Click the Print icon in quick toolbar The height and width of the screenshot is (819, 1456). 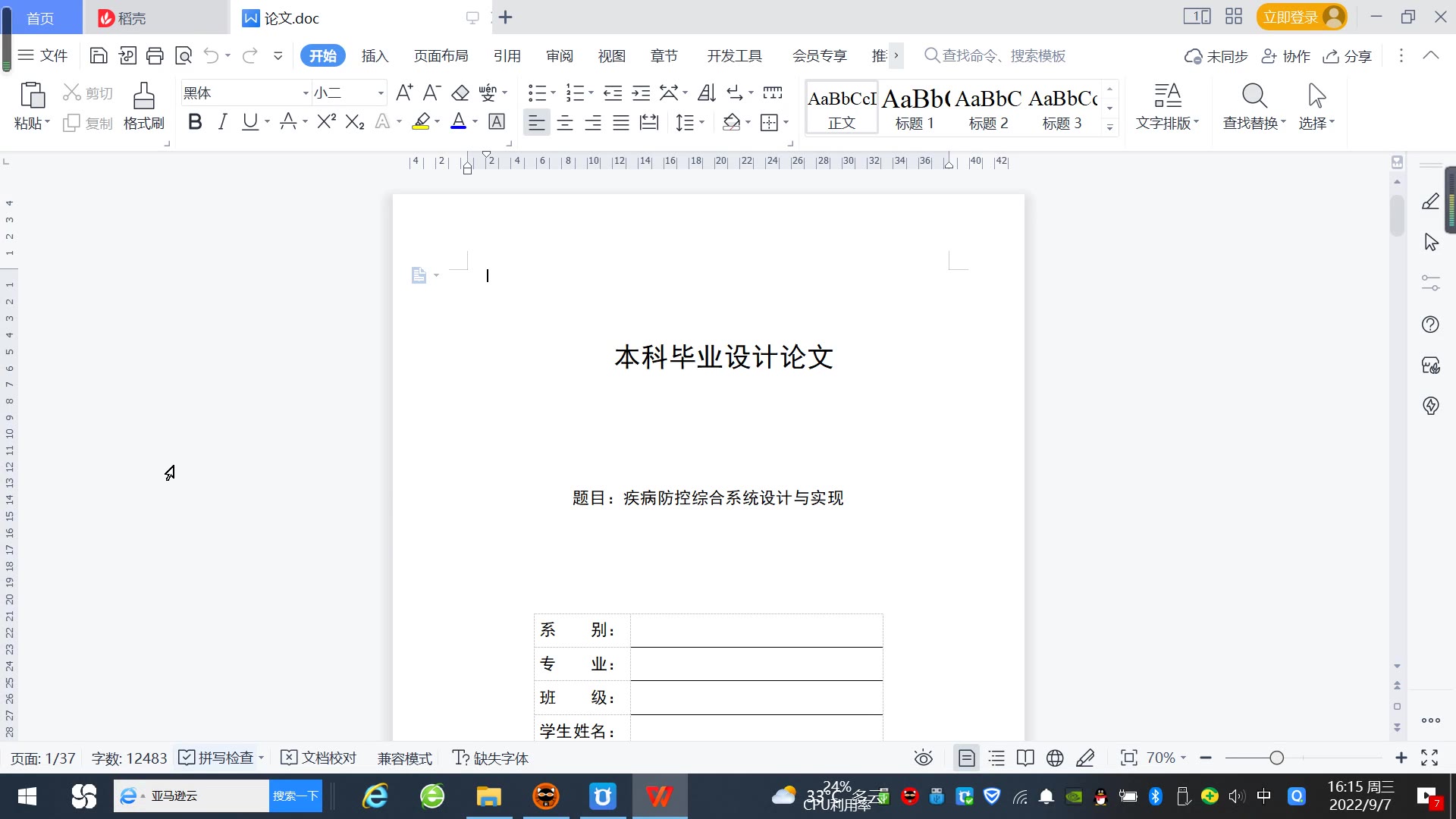coord(155,55)
